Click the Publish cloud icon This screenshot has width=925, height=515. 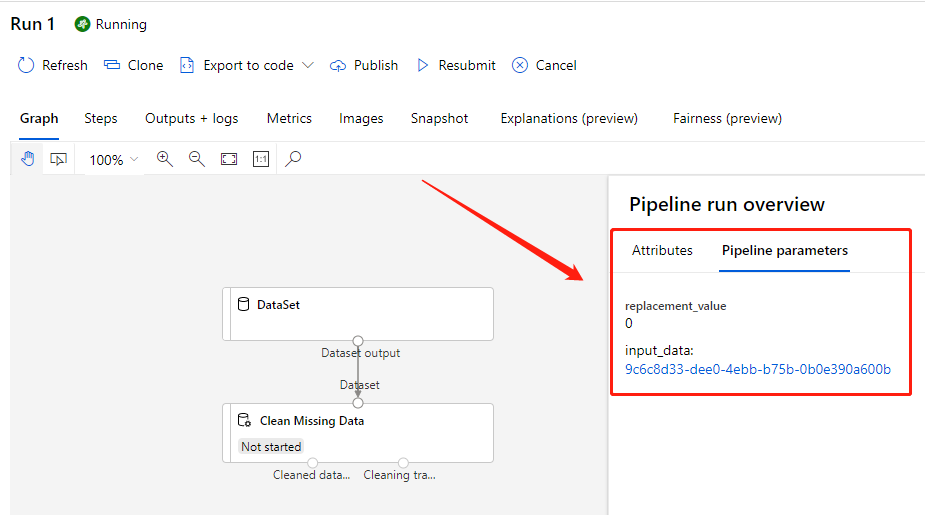click(338, 65)
